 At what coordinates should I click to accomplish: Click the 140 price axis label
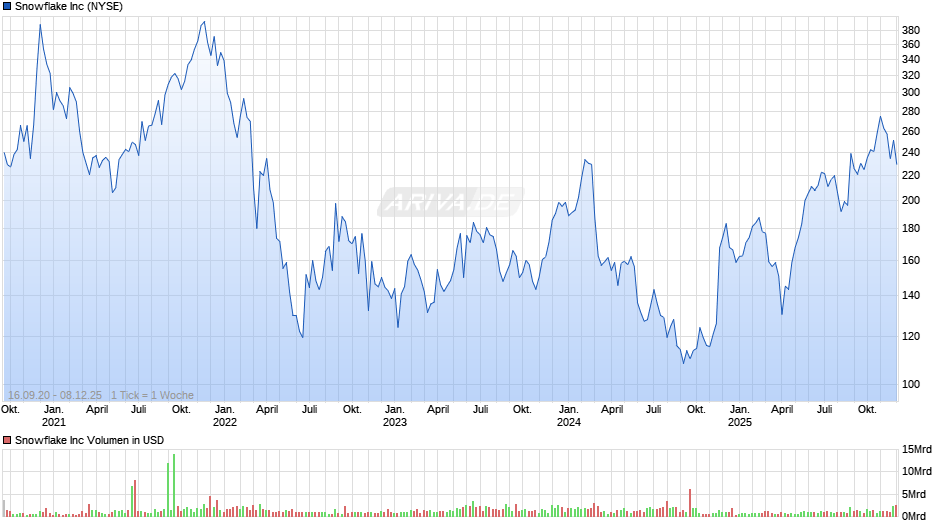pyautogui.click(x=911, y=295)
